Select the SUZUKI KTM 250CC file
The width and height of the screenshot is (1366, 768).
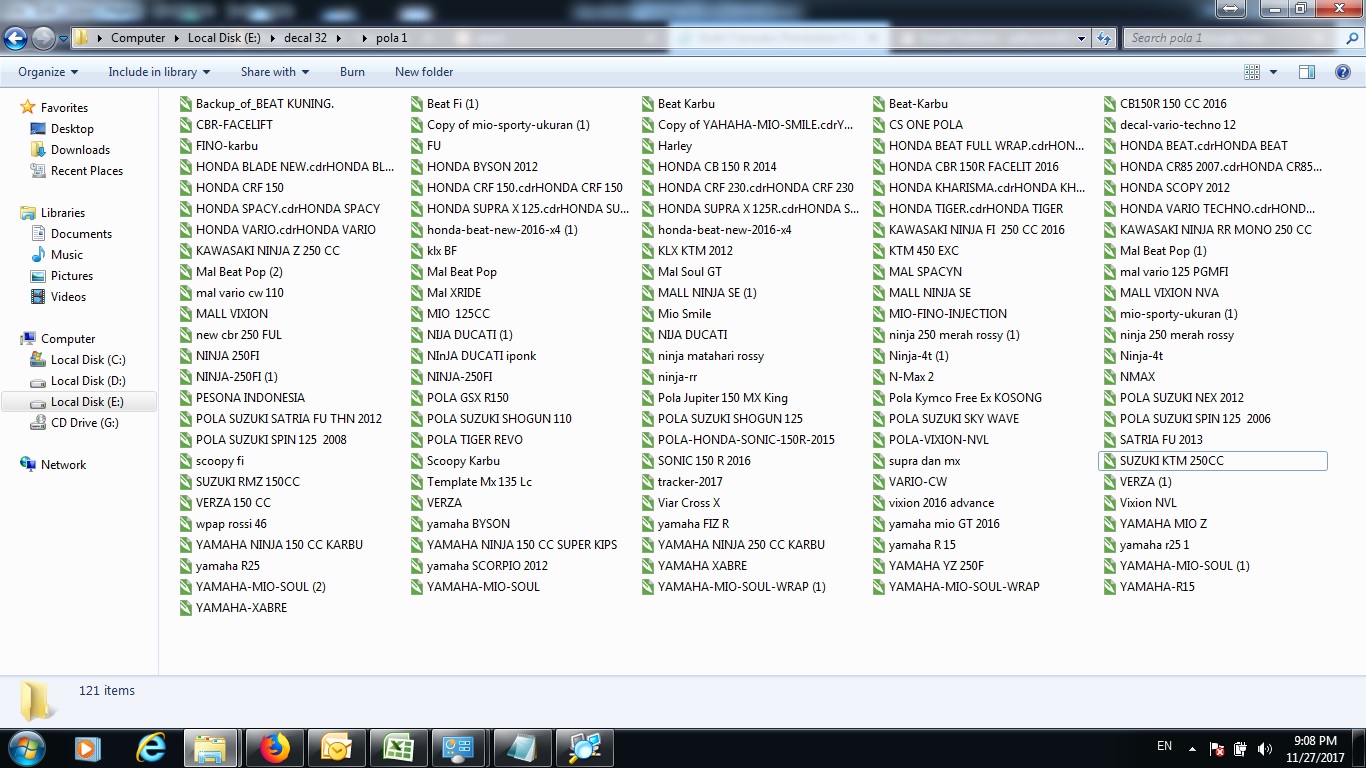point(1212,461)
